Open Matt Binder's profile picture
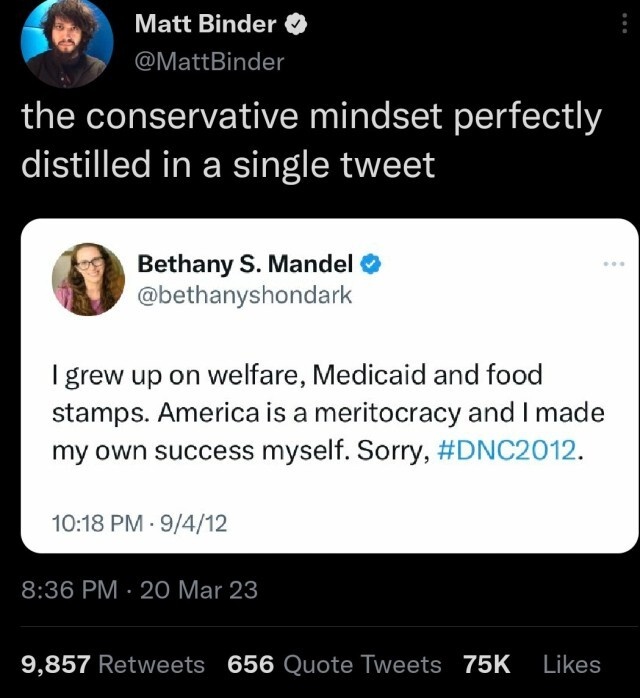The width and height of the screenshot is (640, 698). 67,42
